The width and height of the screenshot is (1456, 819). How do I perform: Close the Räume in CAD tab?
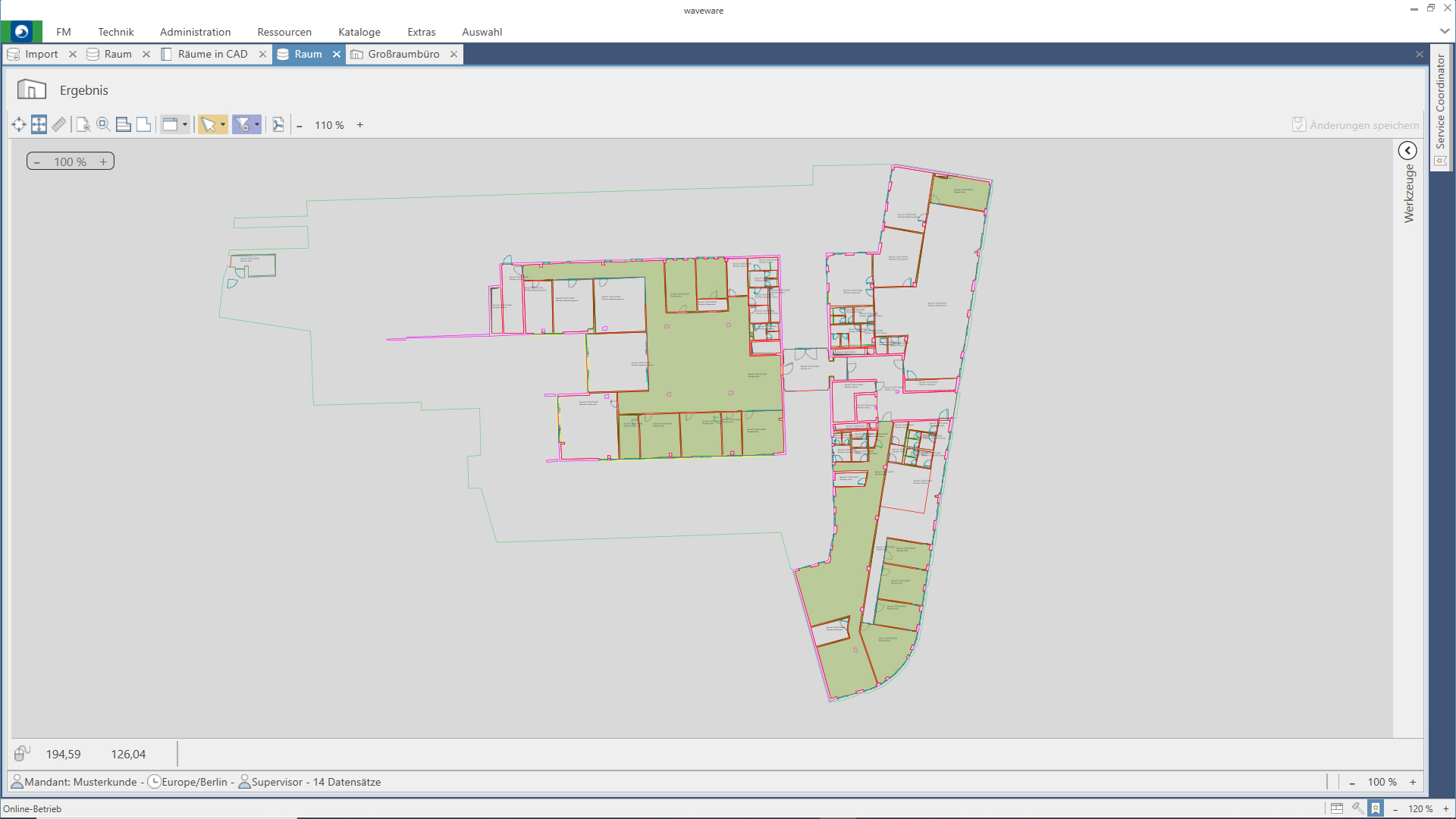[262, 54]
